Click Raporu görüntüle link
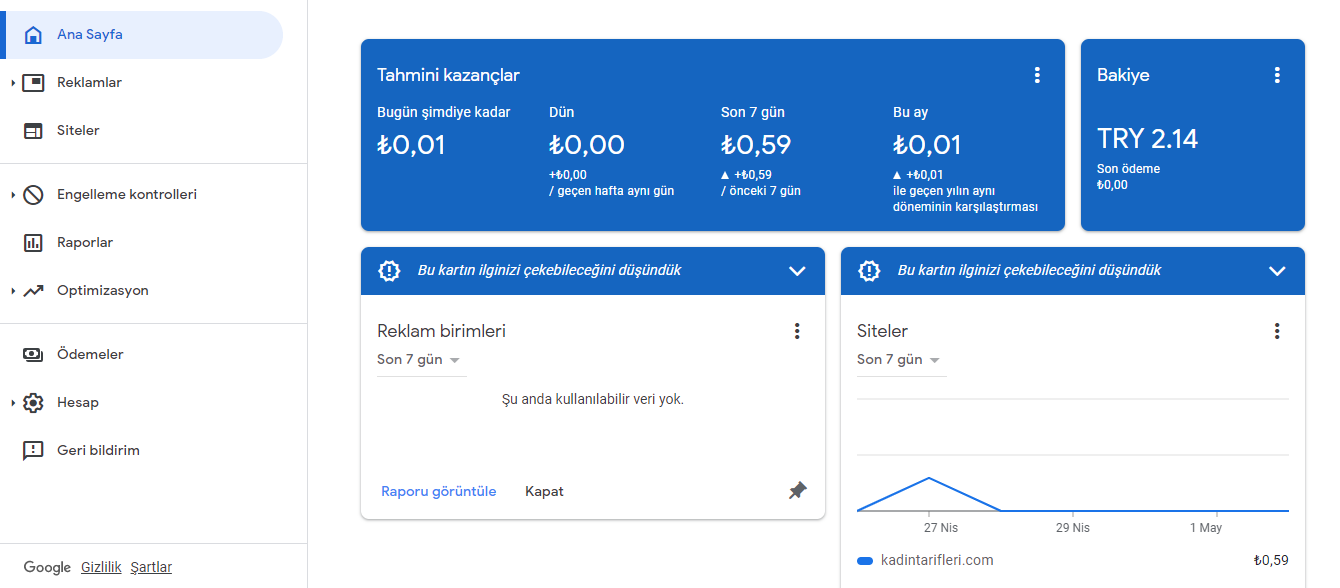 [439, 491]
